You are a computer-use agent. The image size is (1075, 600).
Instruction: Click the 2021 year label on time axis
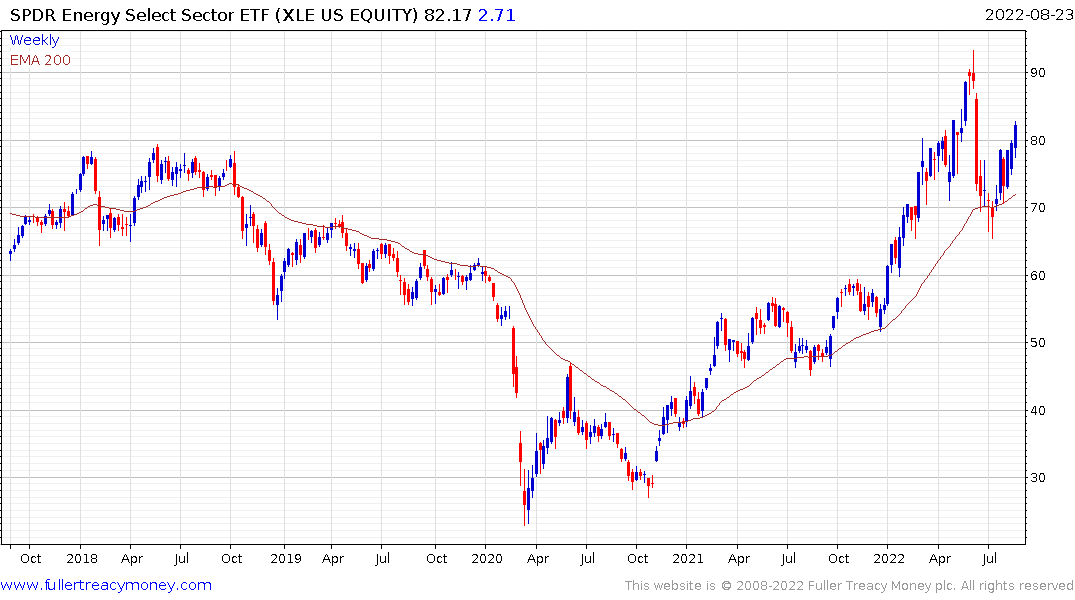click(x=688, y=558)
